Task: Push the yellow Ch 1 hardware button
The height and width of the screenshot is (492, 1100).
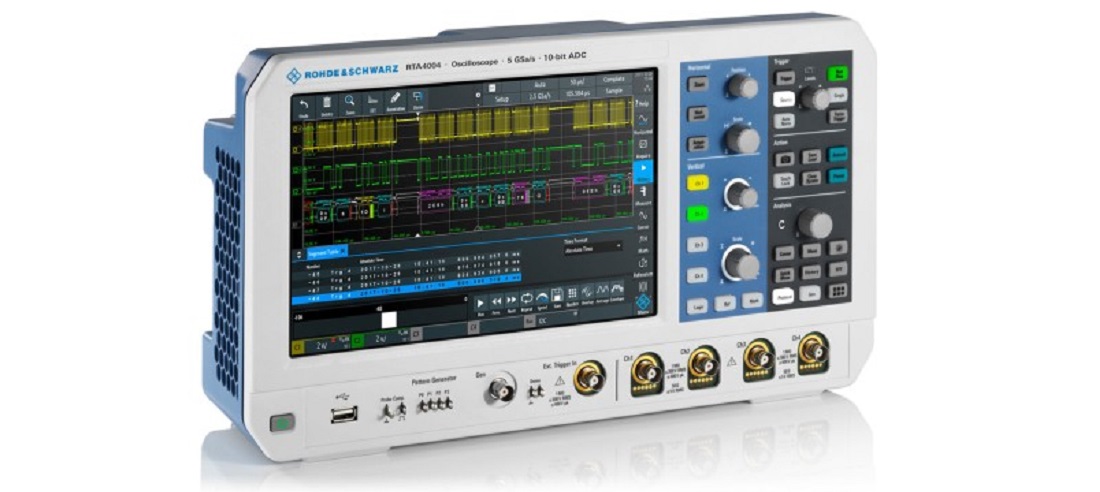Action: [698, 183]
